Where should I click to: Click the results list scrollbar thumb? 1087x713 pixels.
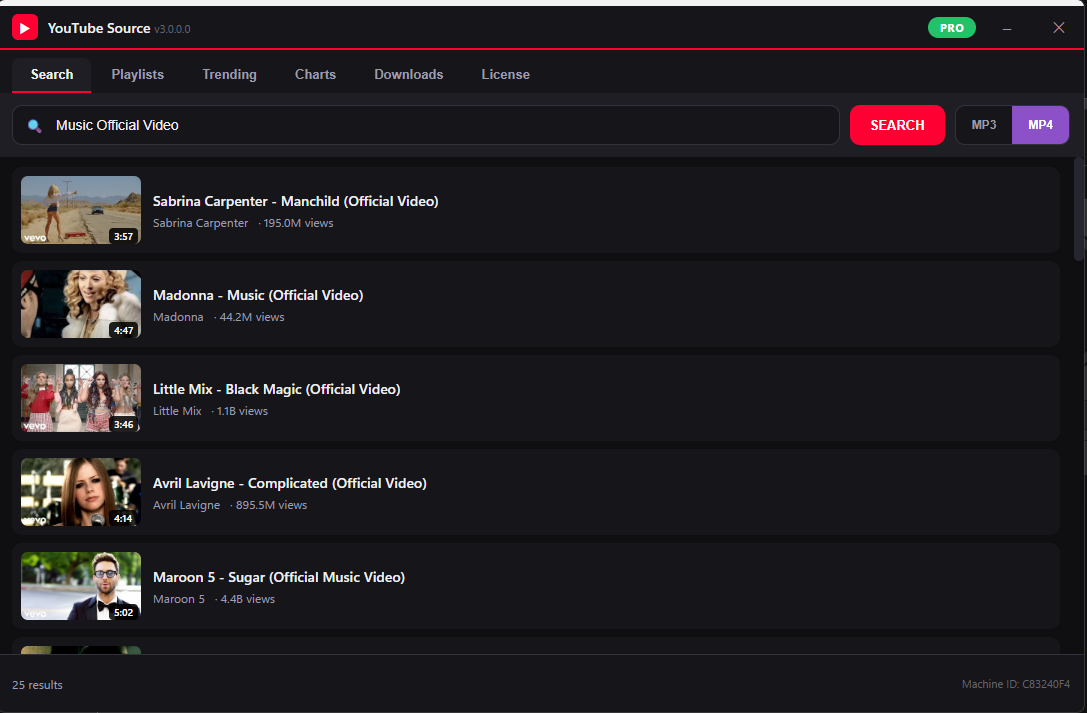1078,209
